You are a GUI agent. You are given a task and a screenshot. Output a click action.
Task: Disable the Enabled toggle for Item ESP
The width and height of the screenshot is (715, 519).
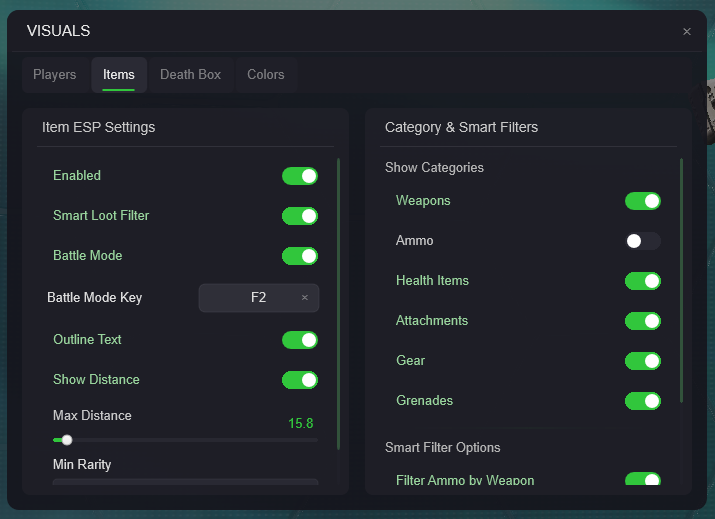pyautogui.click(x=299, y=176)
